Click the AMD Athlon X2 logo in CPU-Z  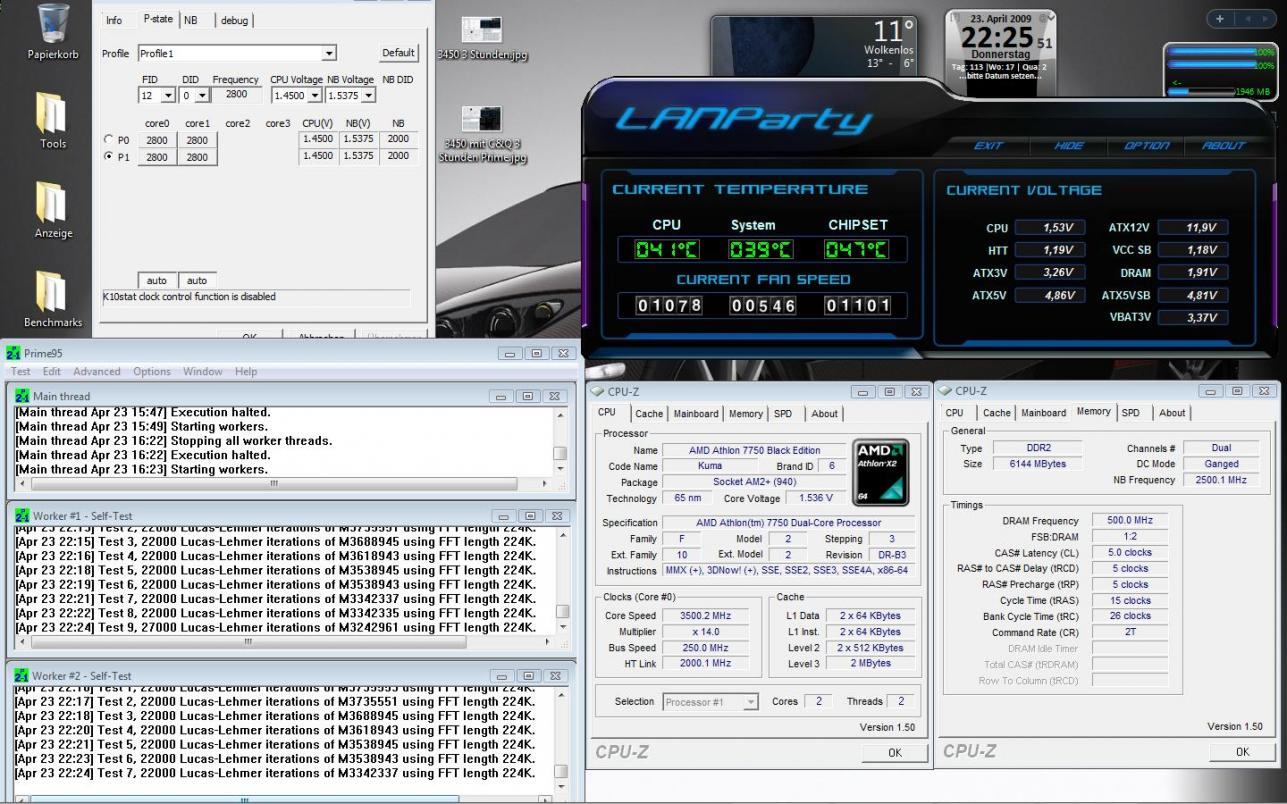pyautogui.click(x=880, y=472)
